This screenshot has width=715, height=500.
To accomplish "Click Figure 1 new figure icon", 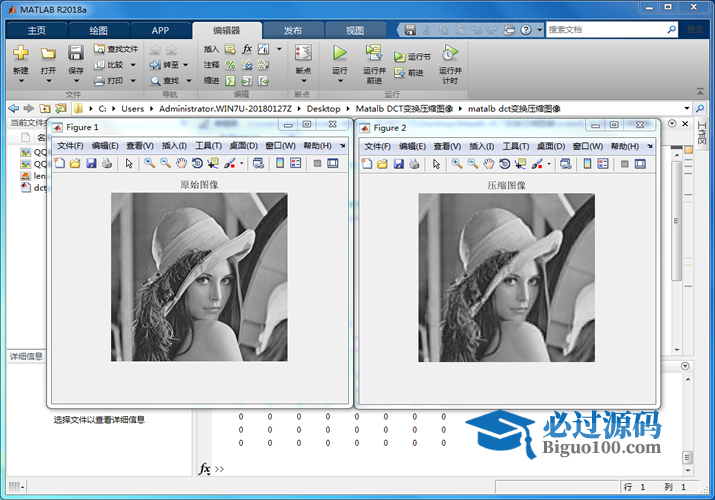I will pos(59,163).
